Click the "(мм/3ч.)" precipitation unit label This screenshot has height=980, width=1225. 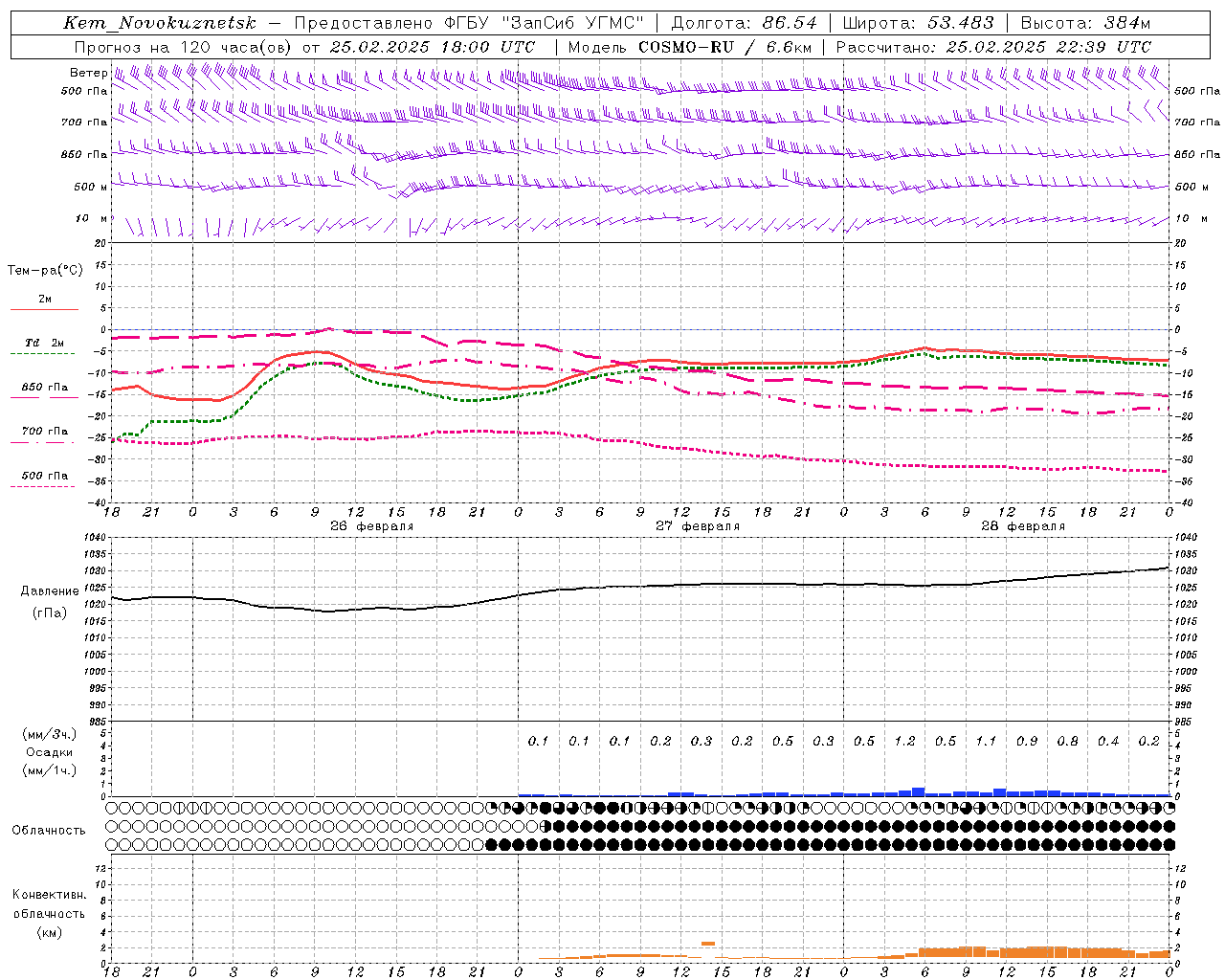coord(50,734)
